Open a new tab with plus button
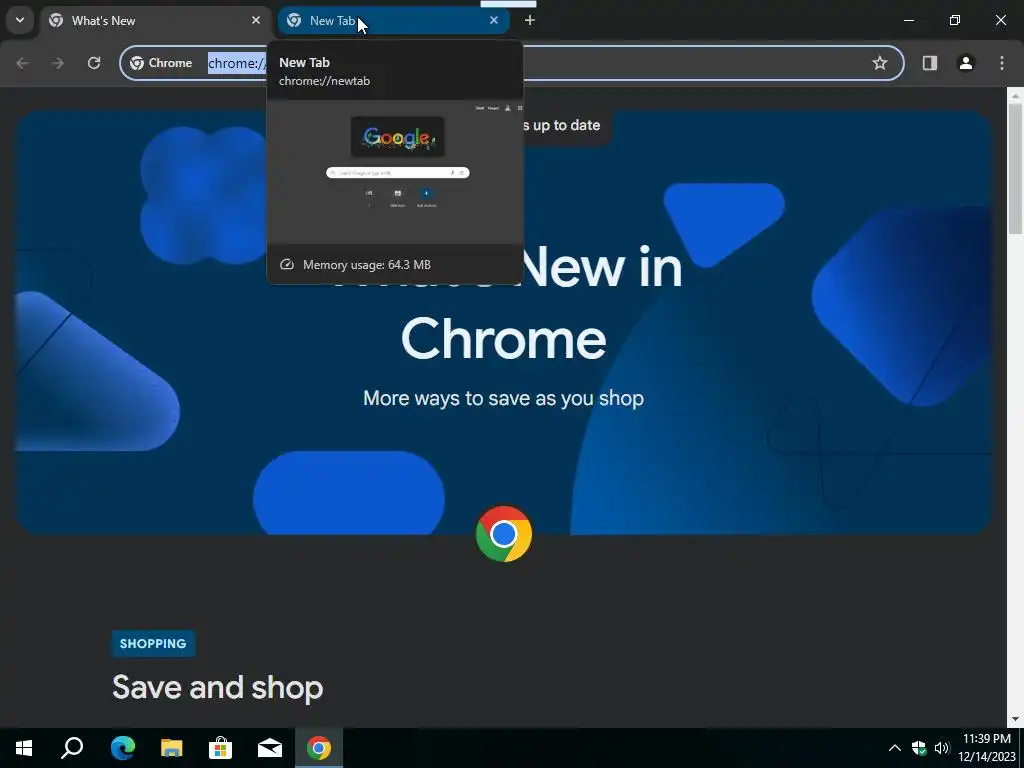Image resolution: width=1024 pixels, height=768 pixels. (530, 20)
